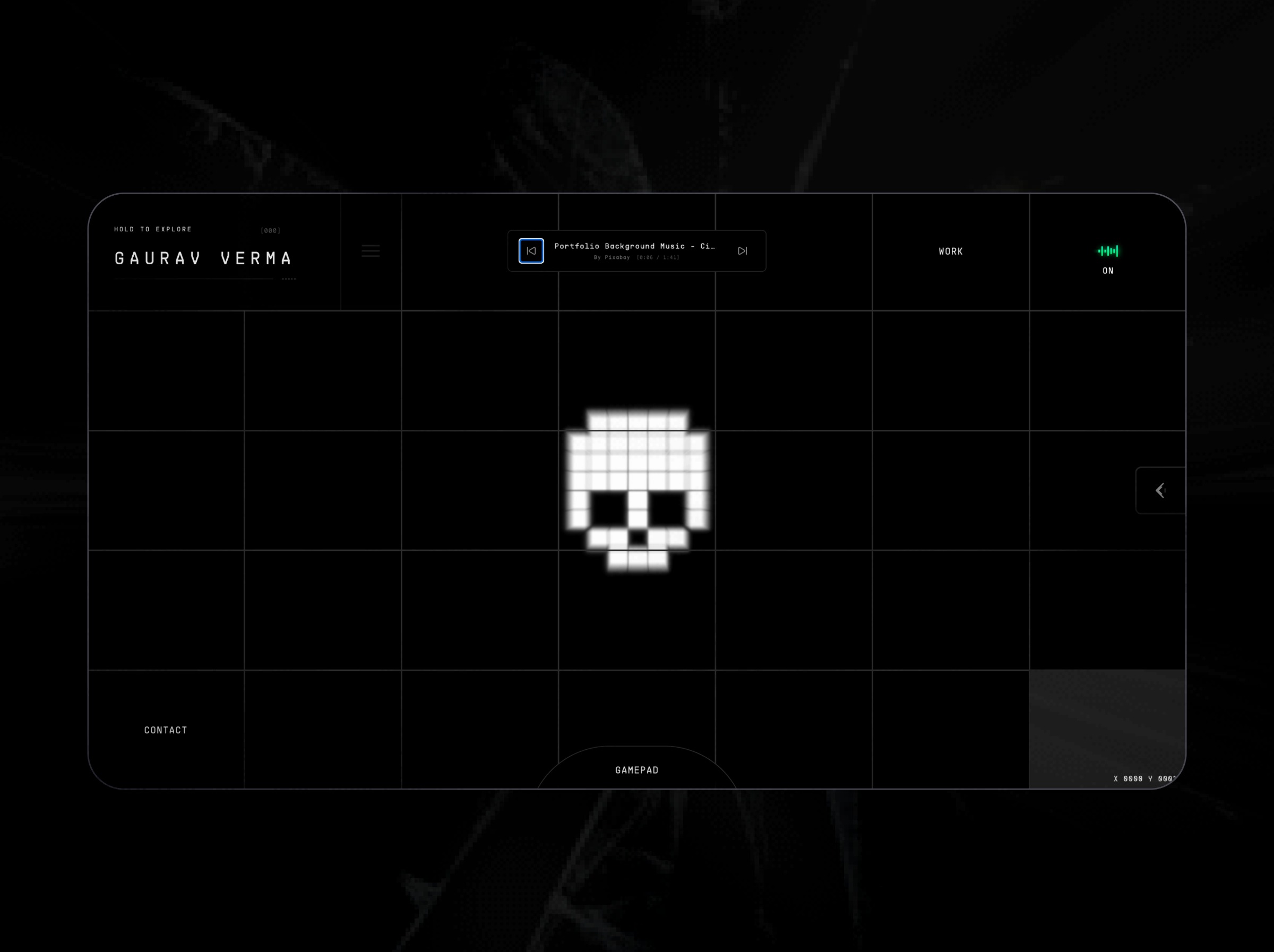This screenshot has height=952, width=1274.
Task: Skip to the previous music track
Action: [x=531, y=250]
